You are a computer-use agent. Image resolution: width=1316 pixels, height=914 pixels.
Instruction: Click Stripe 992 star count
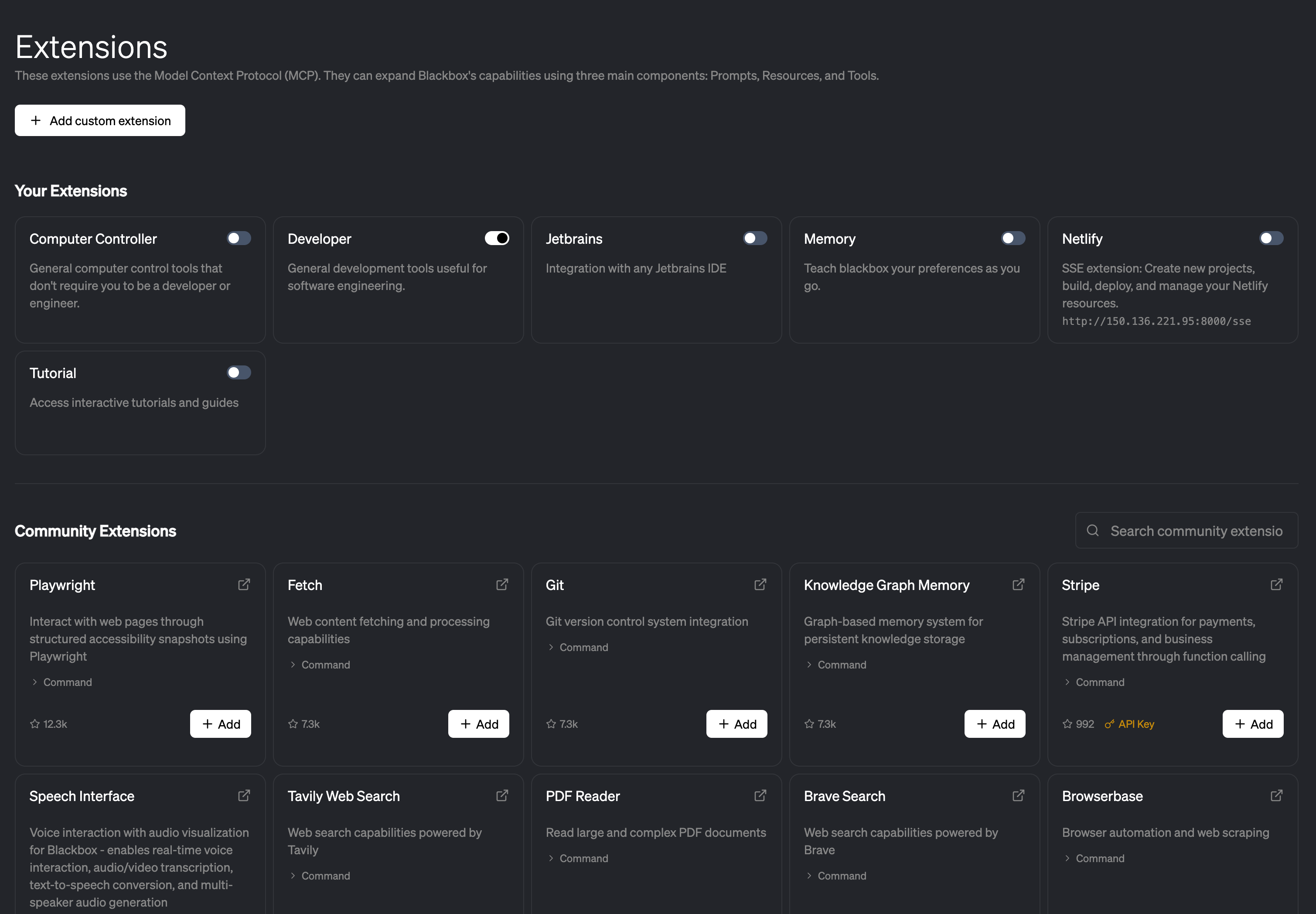pyautogui.click(x=1084, y=724)
